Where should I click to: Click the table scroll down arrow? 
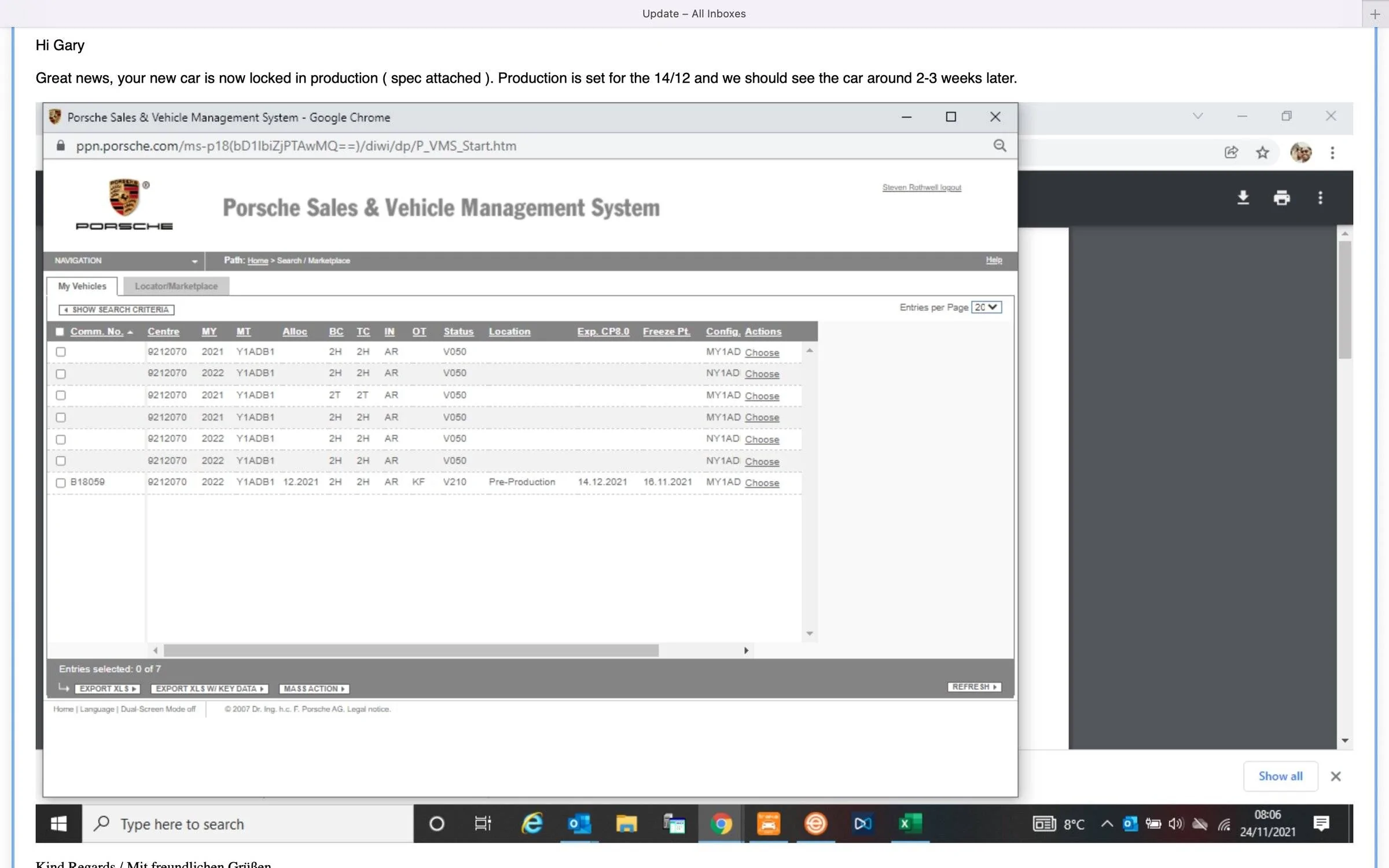(x=810, y=634)
